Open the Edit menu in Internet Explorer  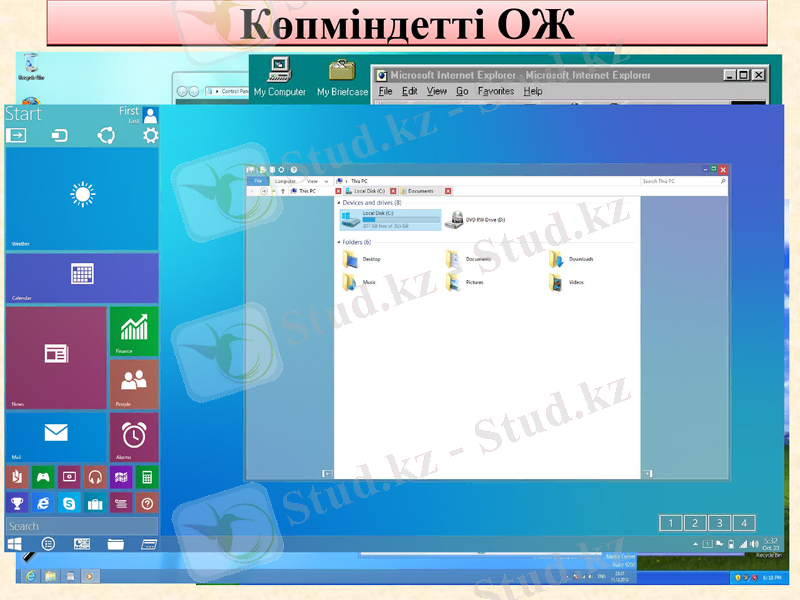[410, 91]
